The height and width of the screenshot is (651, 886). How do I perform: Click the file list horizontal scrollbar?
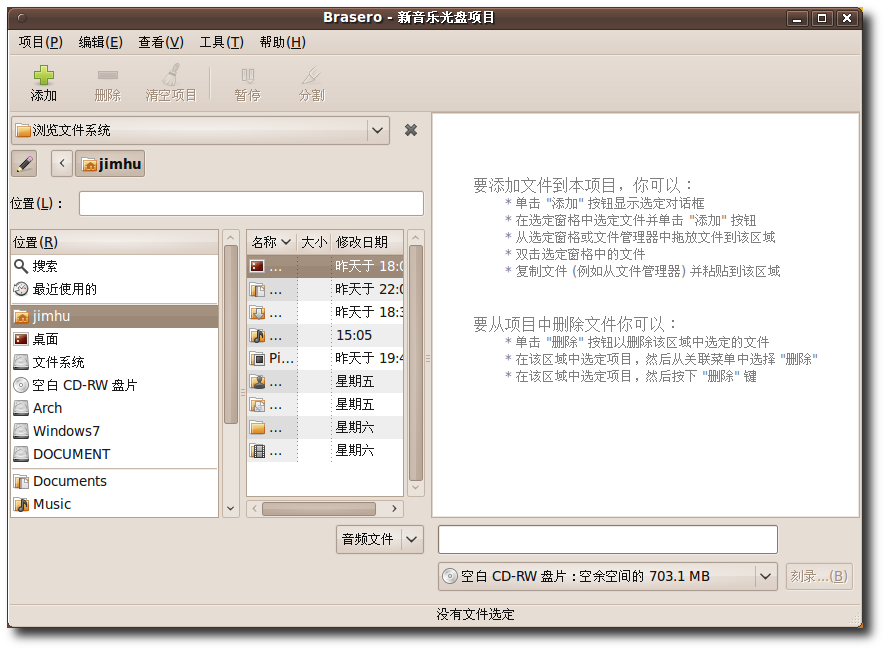(x=319, y=509)
